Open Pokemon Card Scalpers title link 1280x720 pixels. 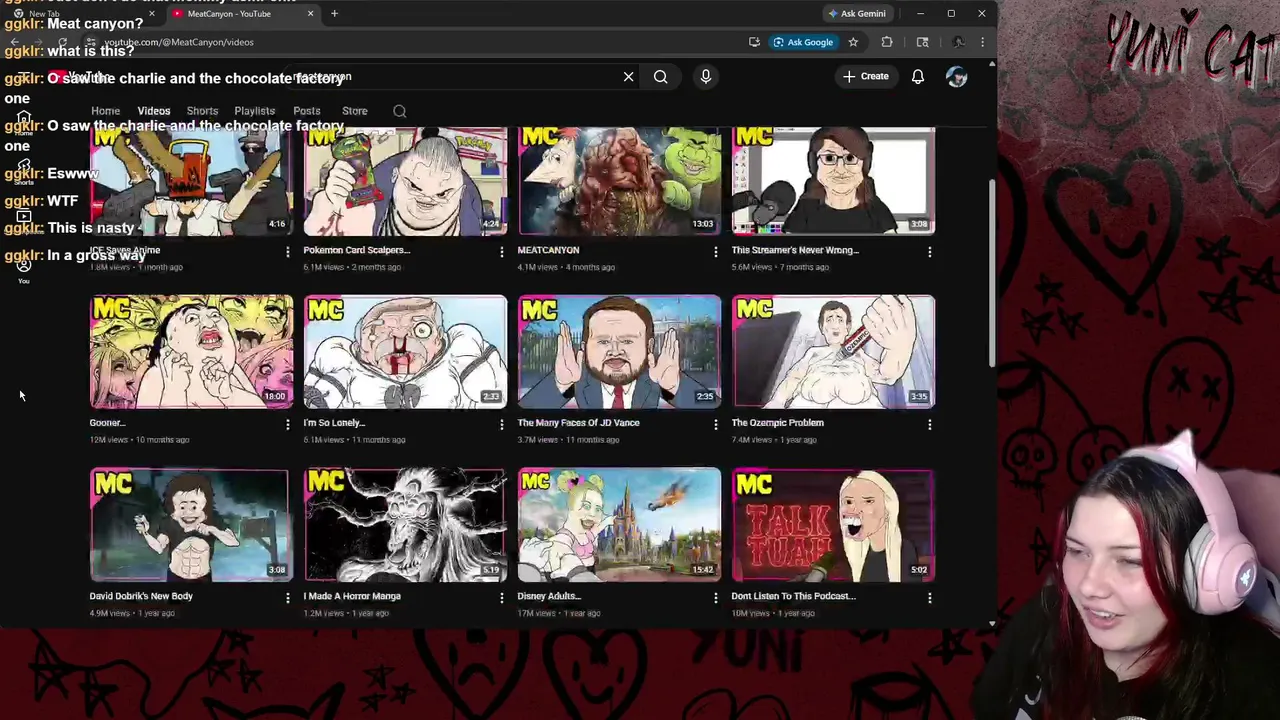(x=357, y=250)
